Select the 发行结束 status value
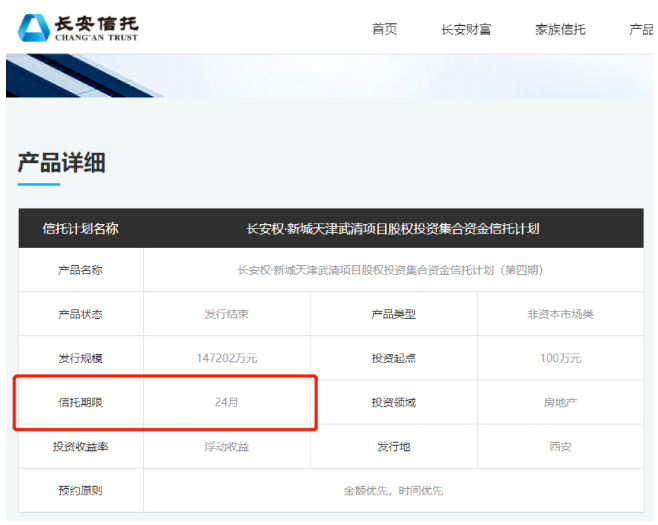 pos(227,314)
